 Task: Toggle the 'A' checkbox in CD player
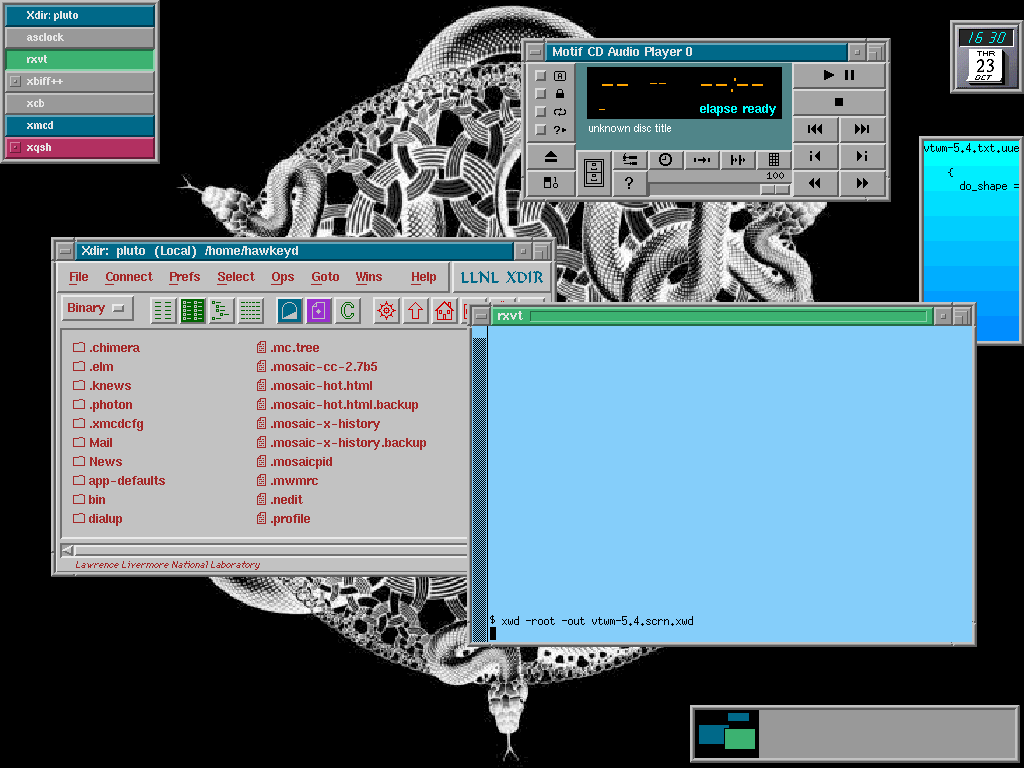pyautogui.click(x=541, y=76)
